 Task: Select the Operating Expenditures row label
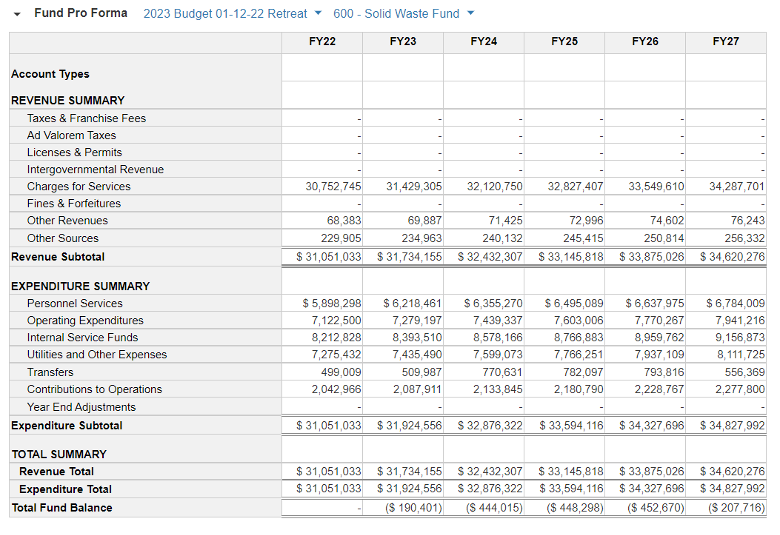[x=85, y=321]
